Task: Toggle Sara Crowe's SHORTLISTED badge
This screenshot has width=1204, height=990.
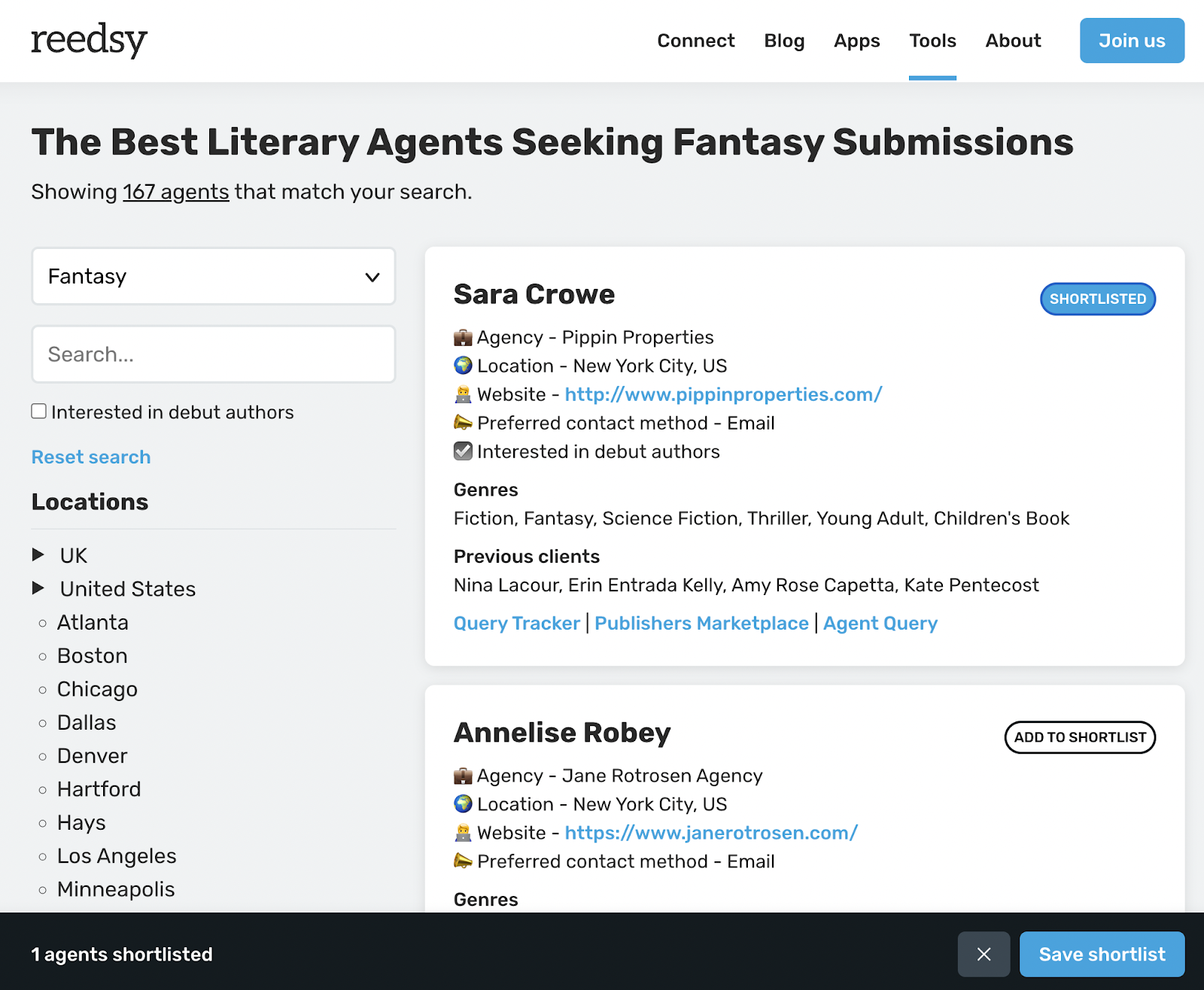Action: (x=1098, y=299)
